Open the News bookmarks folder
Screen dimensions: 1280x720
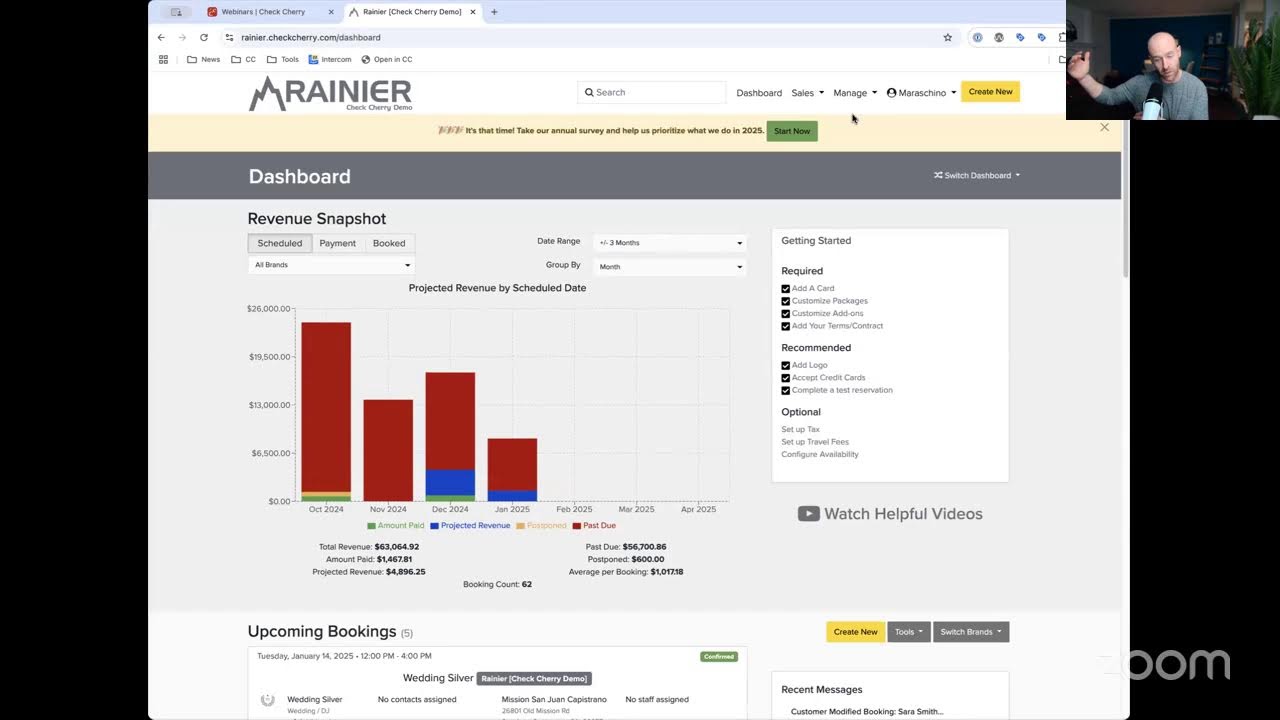pyautogui.click(x=204, y=59)
